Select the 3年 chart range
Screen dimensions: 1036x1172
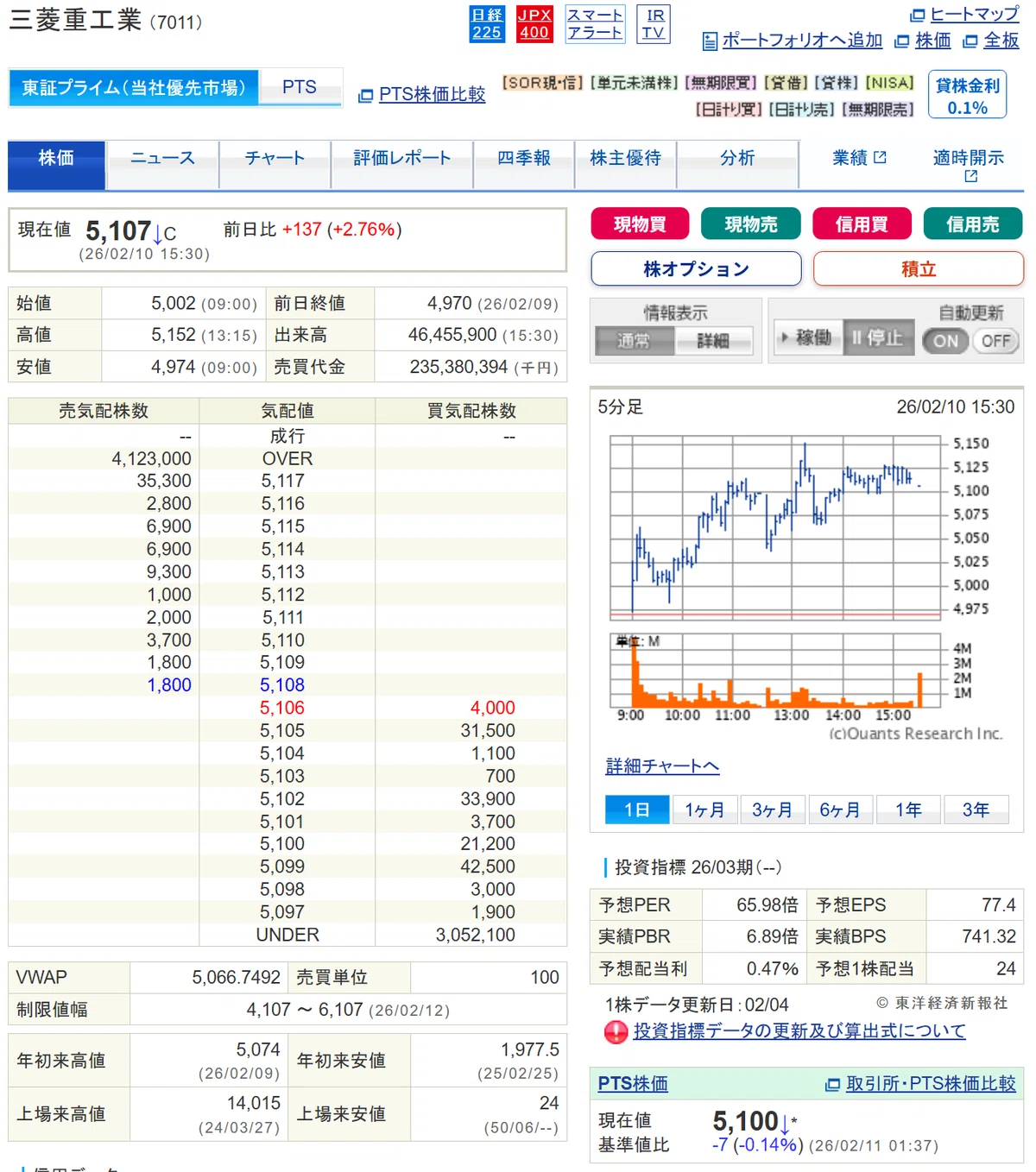[976, 810]
